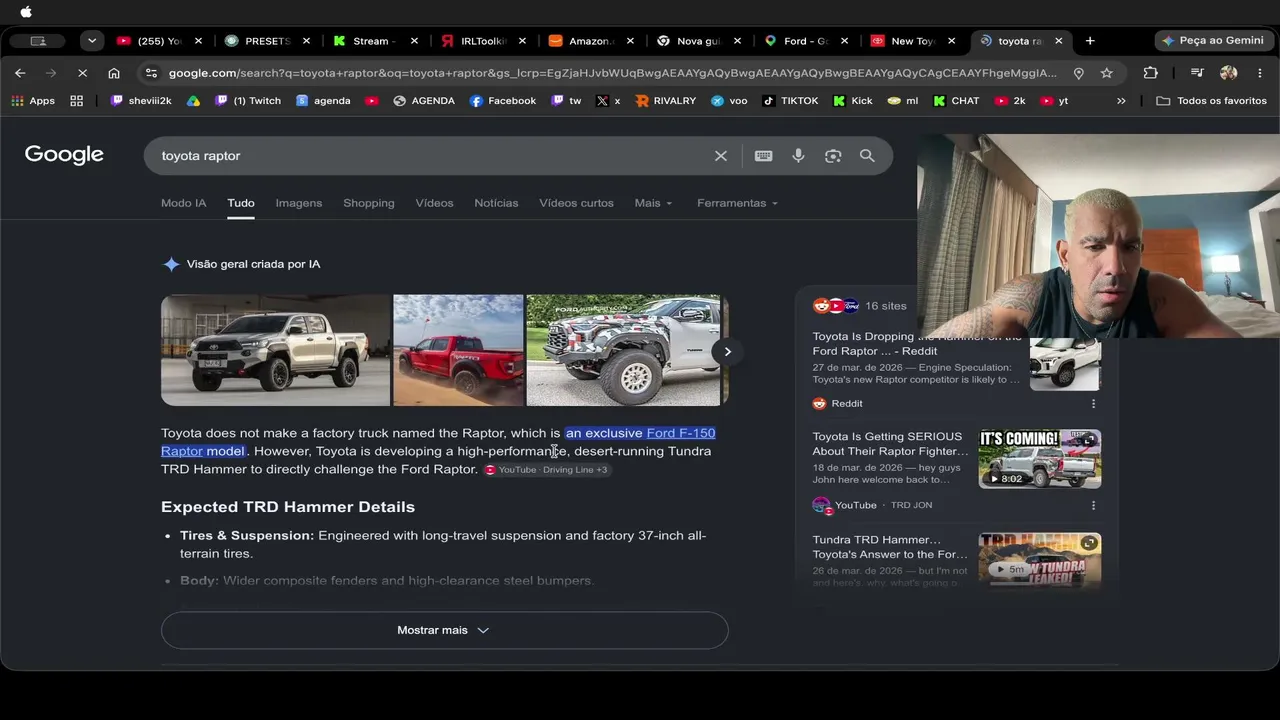
Task: Click the location icon in address bar
Action: click(1078, 73)
